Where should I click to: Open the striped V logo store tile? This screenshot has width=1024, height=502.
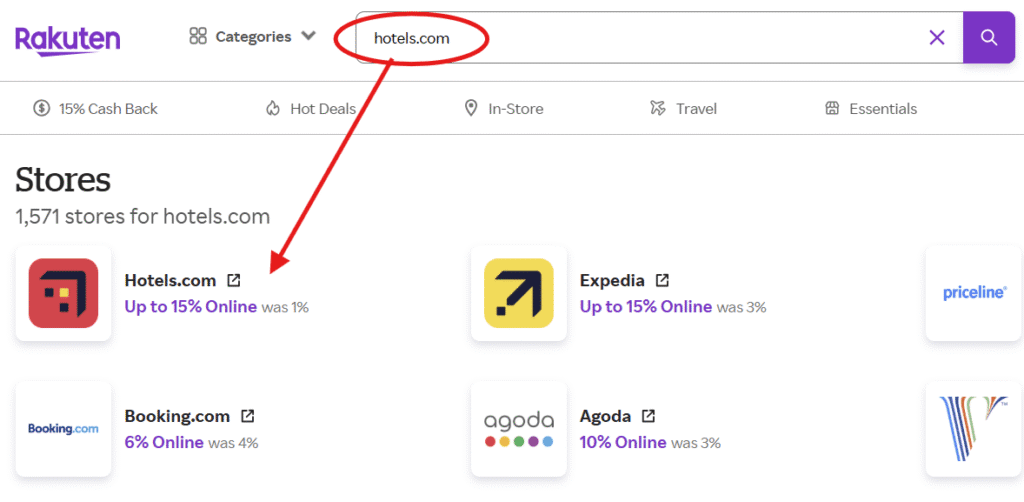(x=975, y=429)
